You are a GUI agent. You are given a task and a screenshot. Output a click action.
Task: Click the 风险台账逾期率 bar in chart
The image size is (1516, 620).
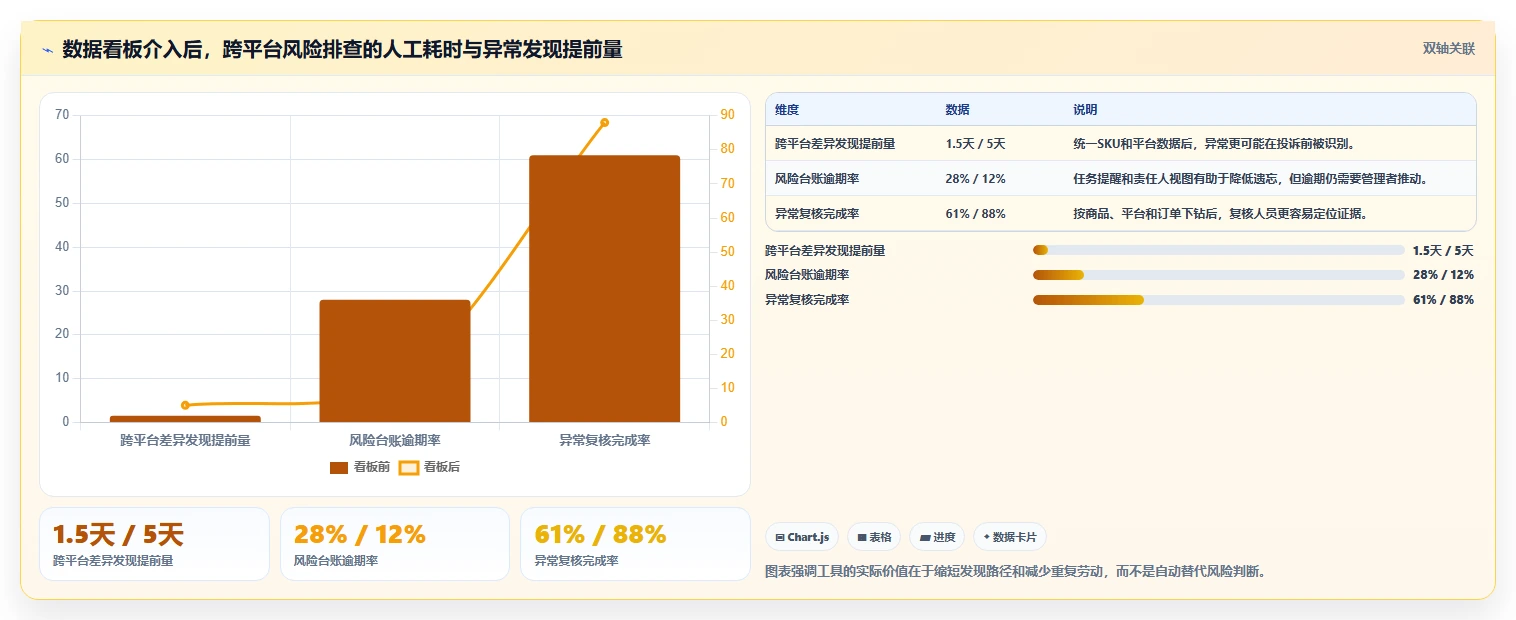[x=395, y=361]
